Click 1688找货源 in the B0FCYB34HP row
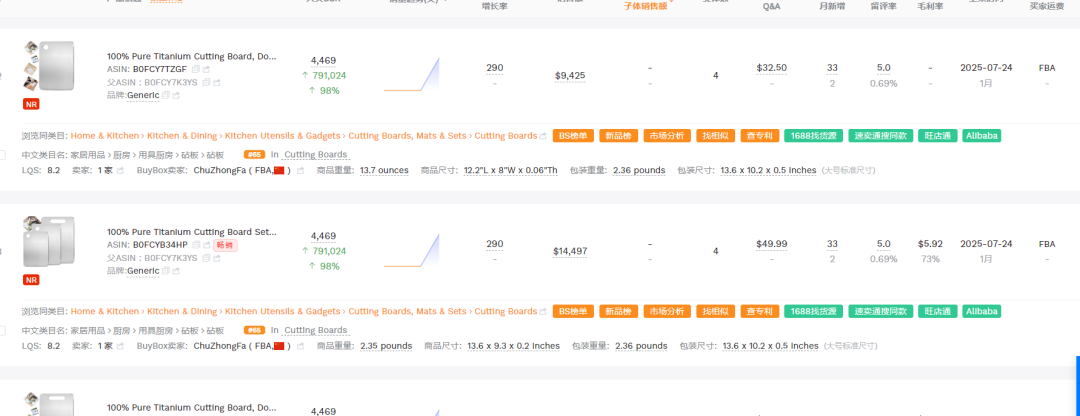The height and width of the screenshot is (416, 1080). coord(813,312)
